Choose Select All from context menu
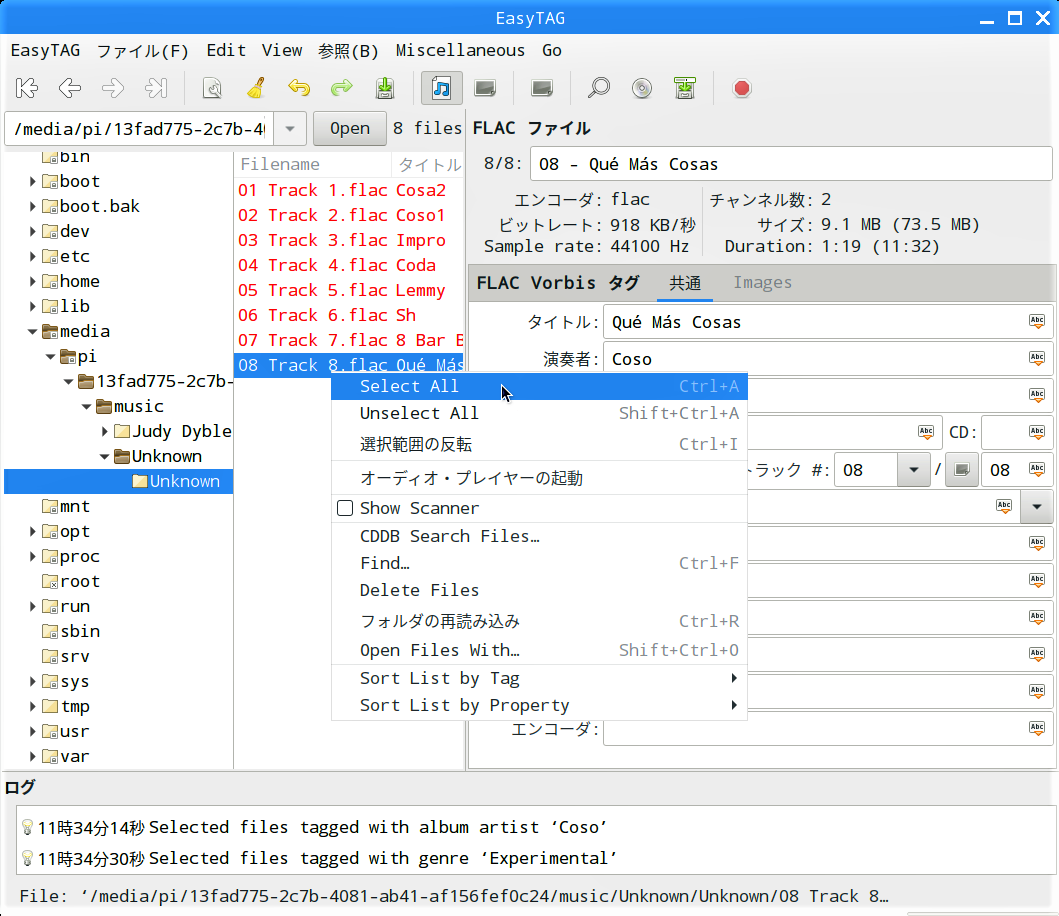Screen dimensions: 1059x916 point(539,386)
